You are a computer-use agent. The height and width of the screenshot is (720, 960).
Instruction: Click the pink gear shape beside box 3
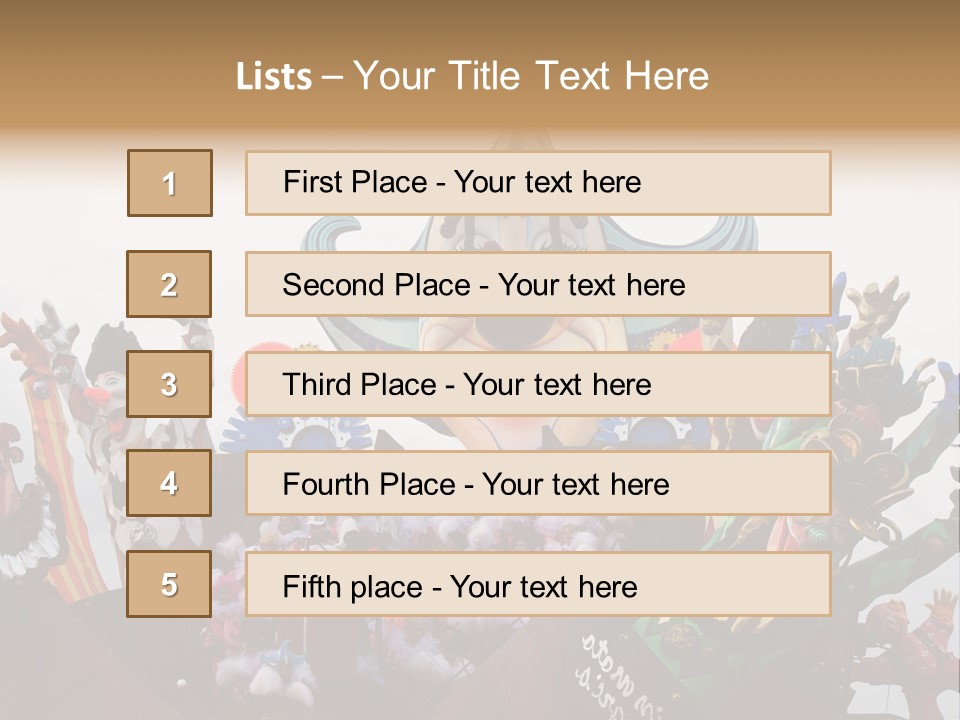(239, 383)
